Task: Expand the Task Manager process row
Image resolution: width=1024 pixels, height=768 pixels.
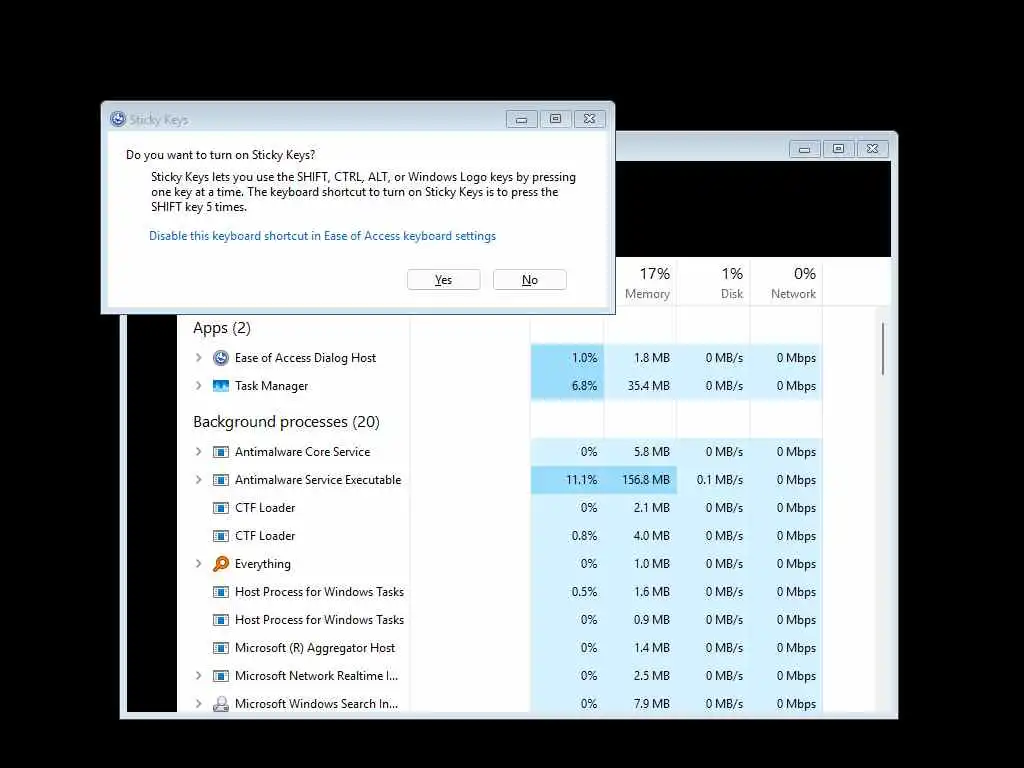Action: tap(199, 386)
